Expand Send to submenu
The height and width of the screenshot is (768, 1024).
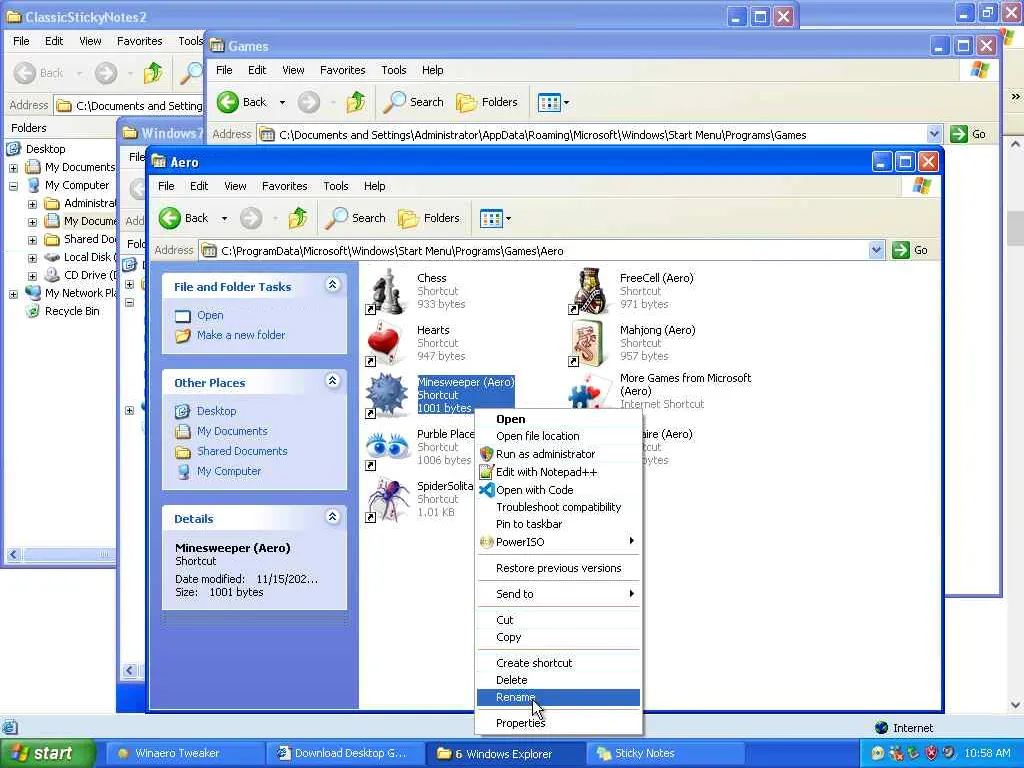[x=558, y=594]
